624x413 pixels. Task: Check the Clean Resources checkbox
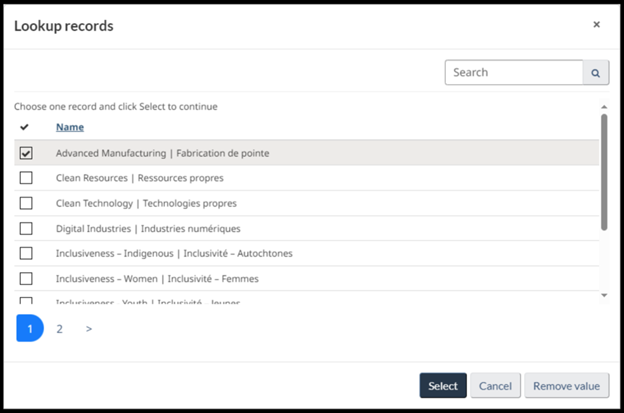coord(26,178)
